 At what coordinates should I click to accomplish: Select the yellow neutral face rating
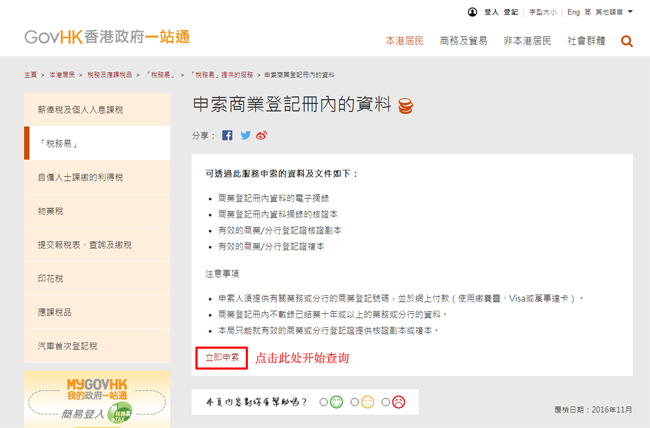(367, 402)
